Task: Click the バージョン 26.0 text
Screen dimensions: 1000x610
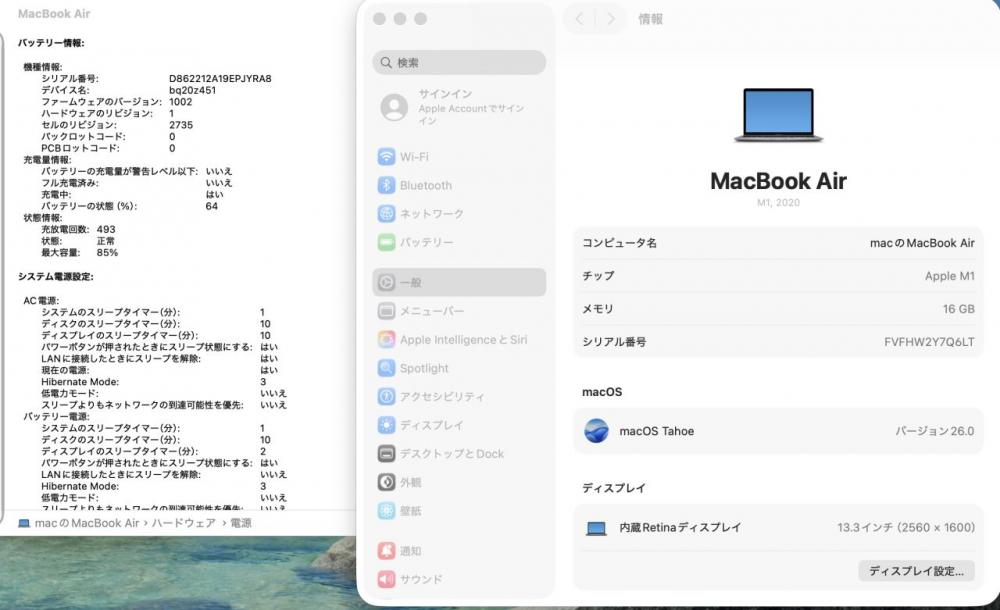Action: [x=934, y=431]
